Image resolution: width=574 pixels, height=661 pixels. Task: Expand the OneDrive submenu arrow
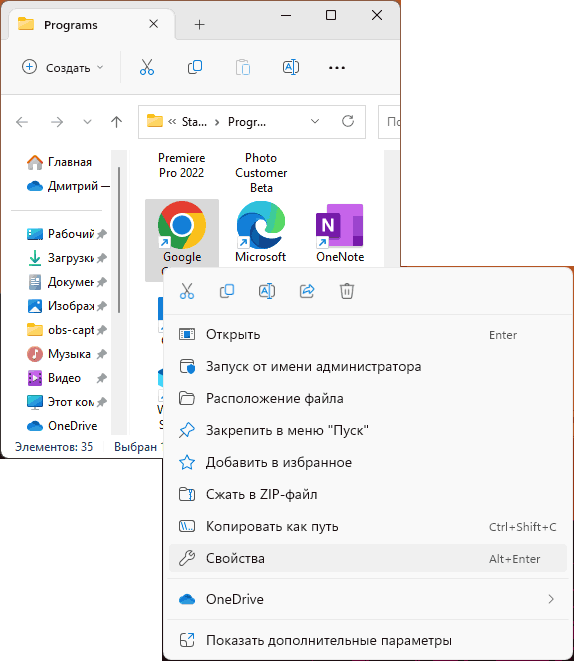pyautogui.click(x=551, y=599)
